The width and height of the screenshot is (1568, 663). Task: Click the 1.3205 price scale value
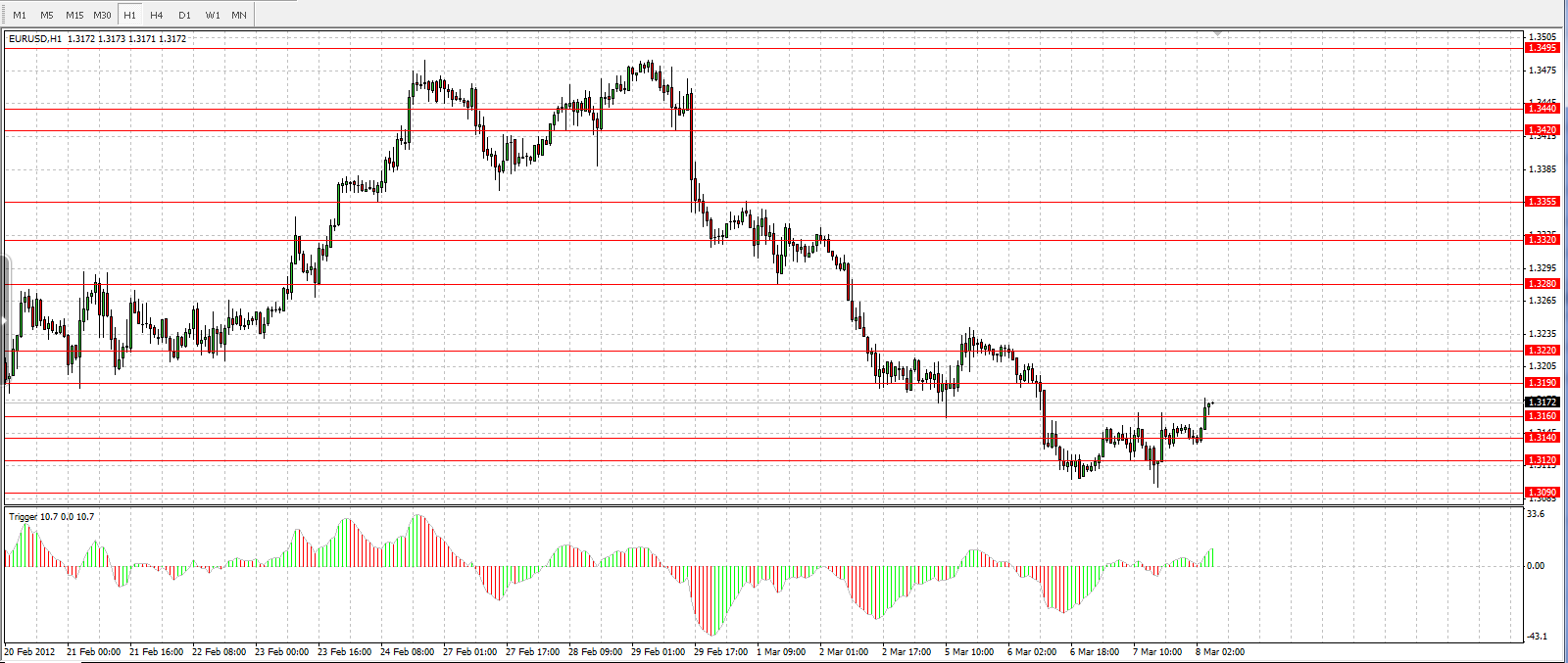(1543, 366)
